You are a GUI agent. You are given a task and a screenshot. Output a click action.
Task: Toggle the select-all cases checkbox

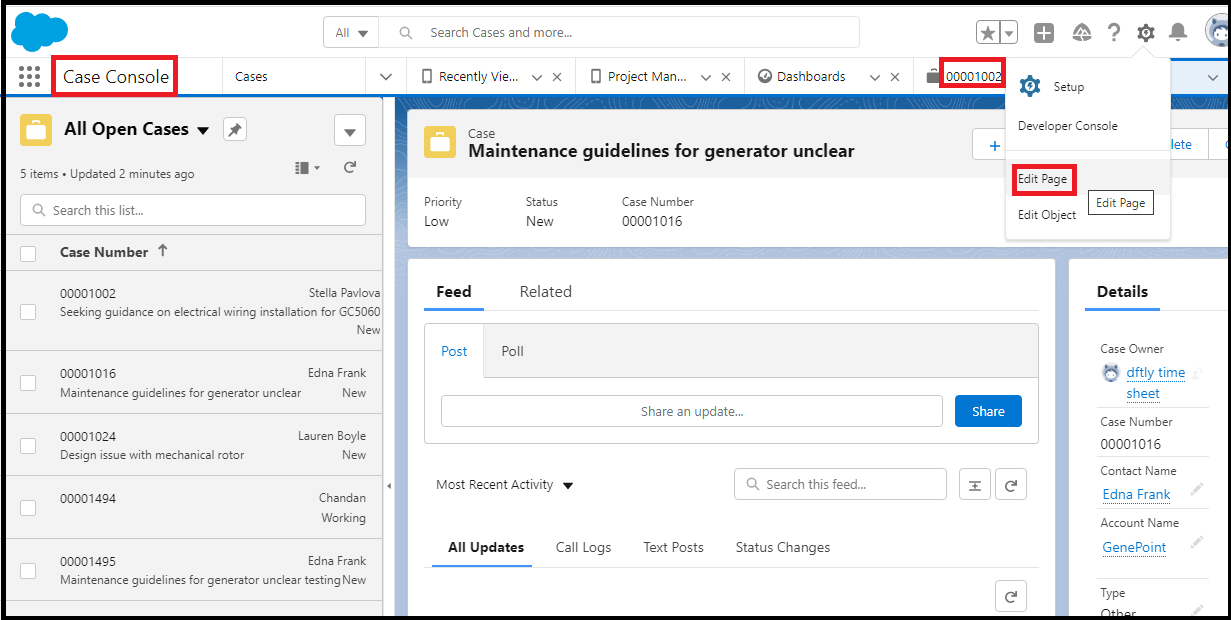pyautogui.click(x=28, y=254)
